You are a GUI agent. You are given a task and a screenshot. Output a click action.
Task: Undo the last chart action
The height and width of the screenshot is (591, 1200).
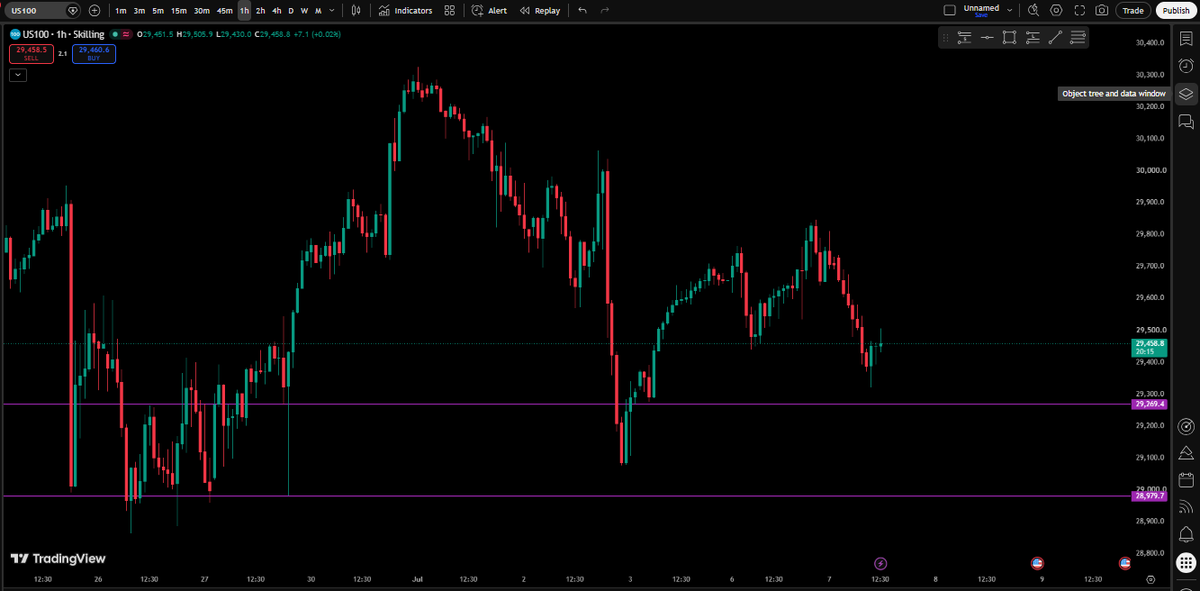[582, 10]
